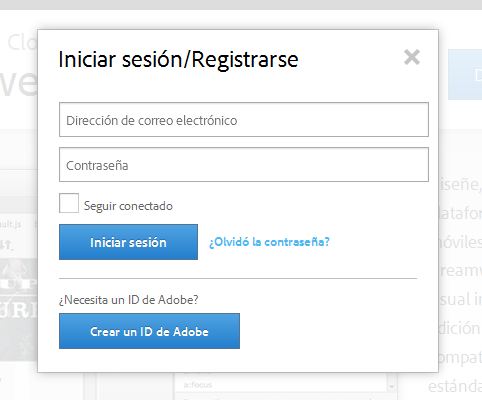Click the dimmed preview thumbnail left of the dialog
This screenshot has height=400, width=482.
[x=19, y=310]
